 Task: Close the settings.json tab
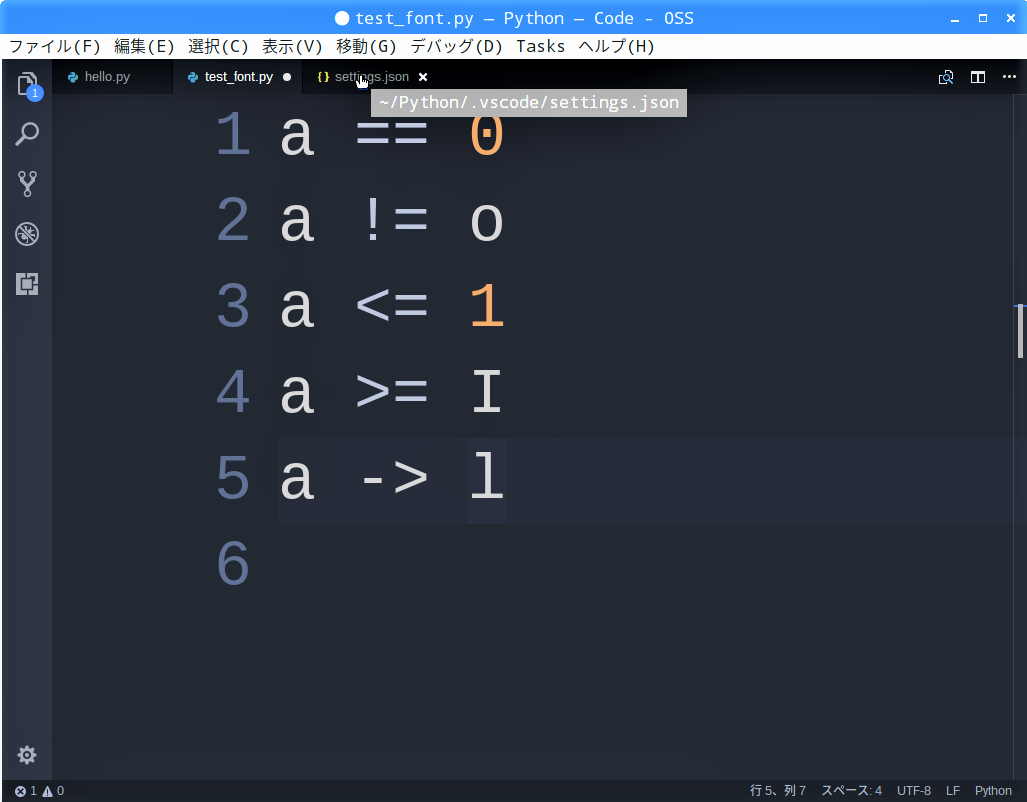pyautogui.click(x=423, y=77)
